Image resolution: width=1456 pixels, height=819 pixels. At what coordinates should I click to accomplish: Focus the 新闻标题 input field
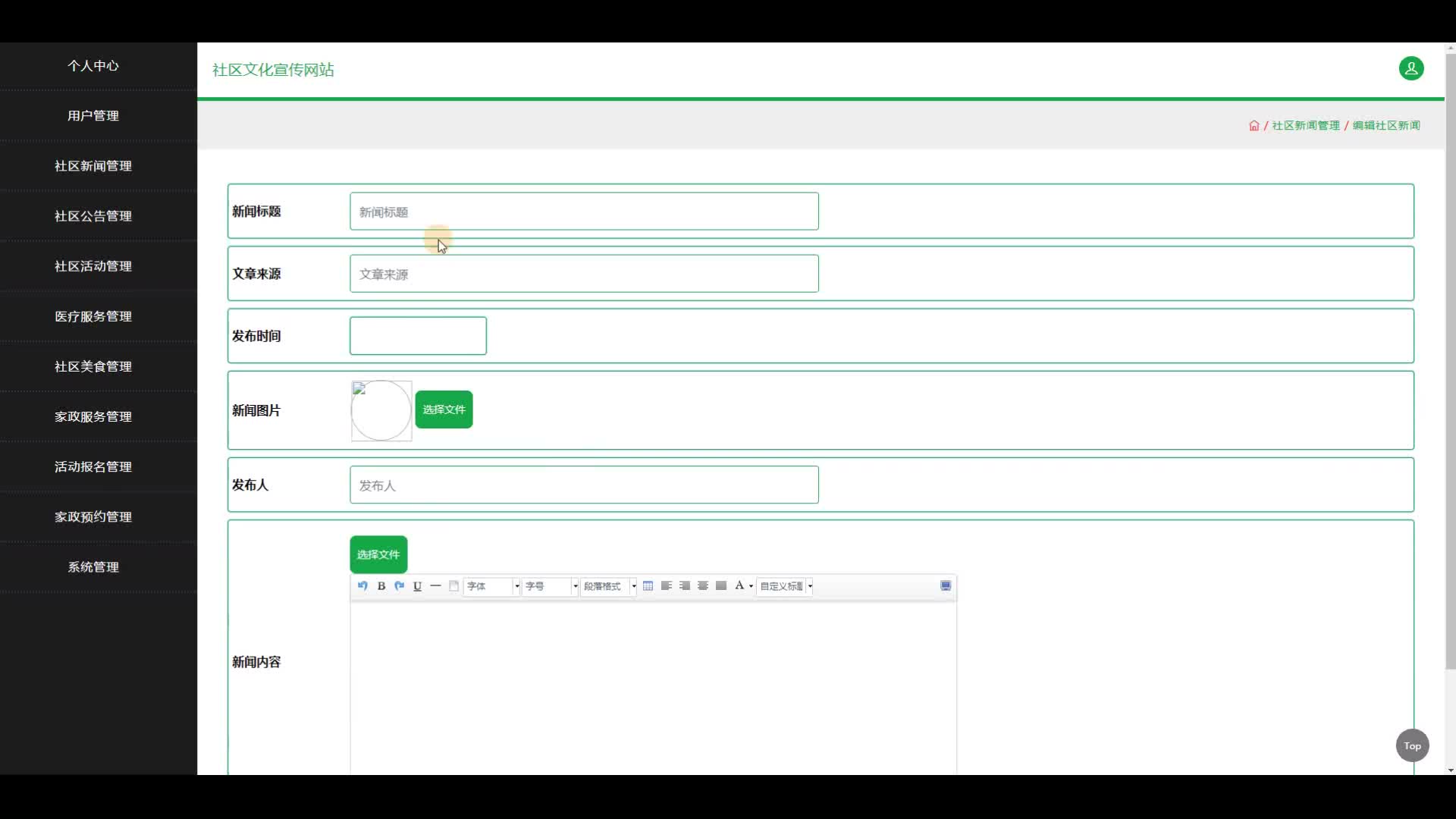[584, 212]
